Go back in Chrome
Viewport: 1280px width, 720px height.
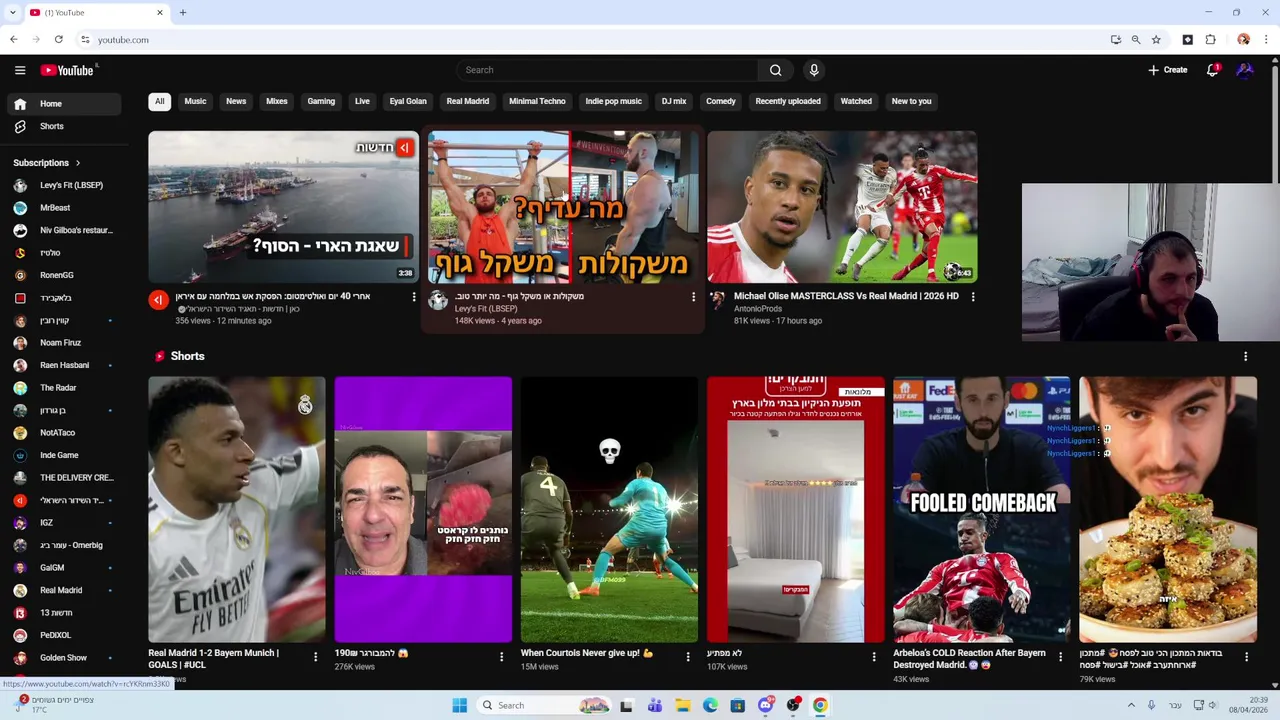click(x=14, y=40)
